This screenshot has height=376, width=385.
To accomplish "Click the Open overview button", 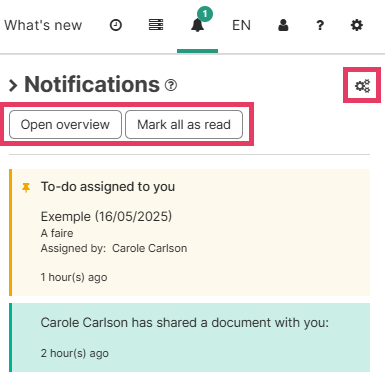I will click(65, 125).
